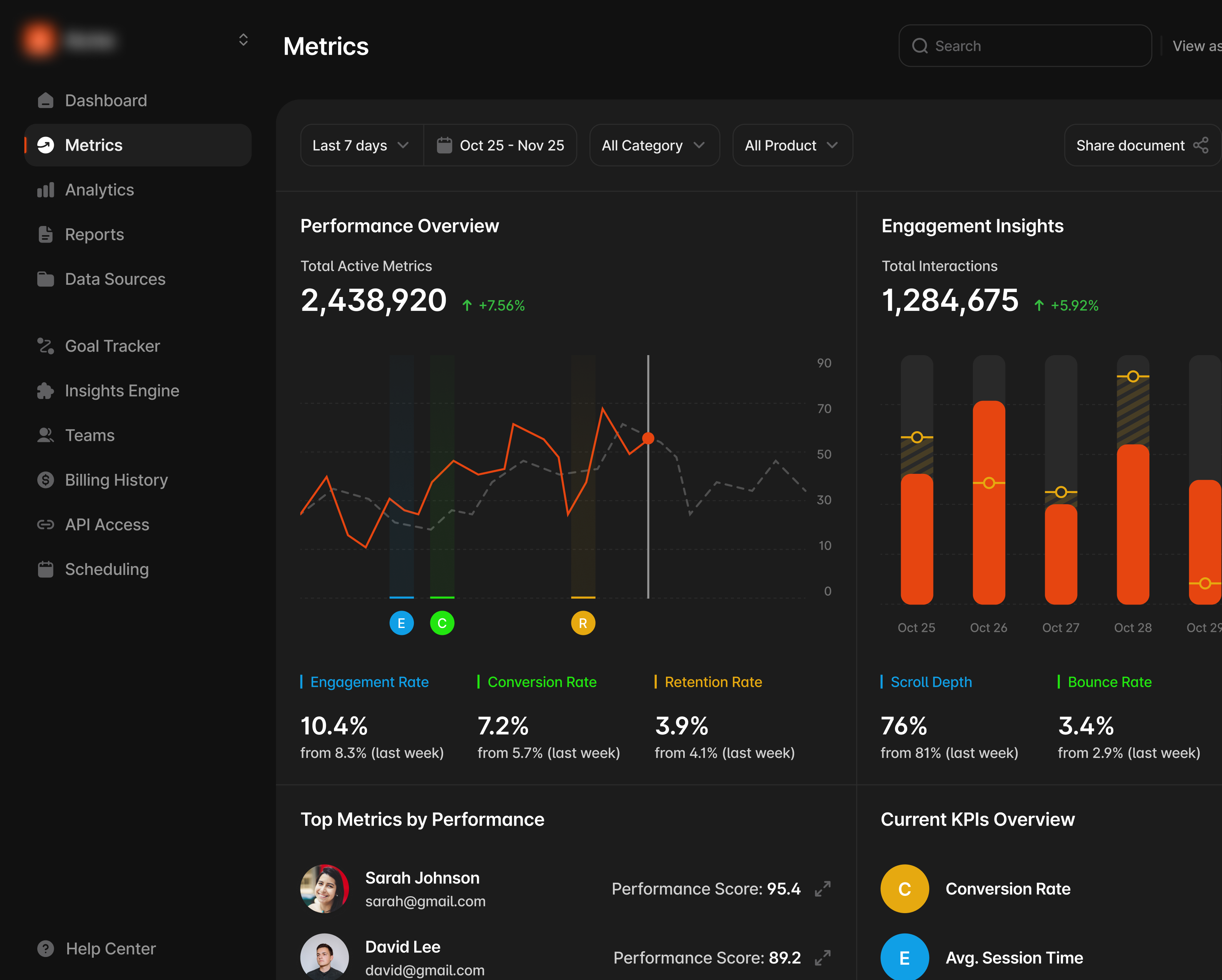Open the Last 7 days dropdown

click(x=361, y=146)
